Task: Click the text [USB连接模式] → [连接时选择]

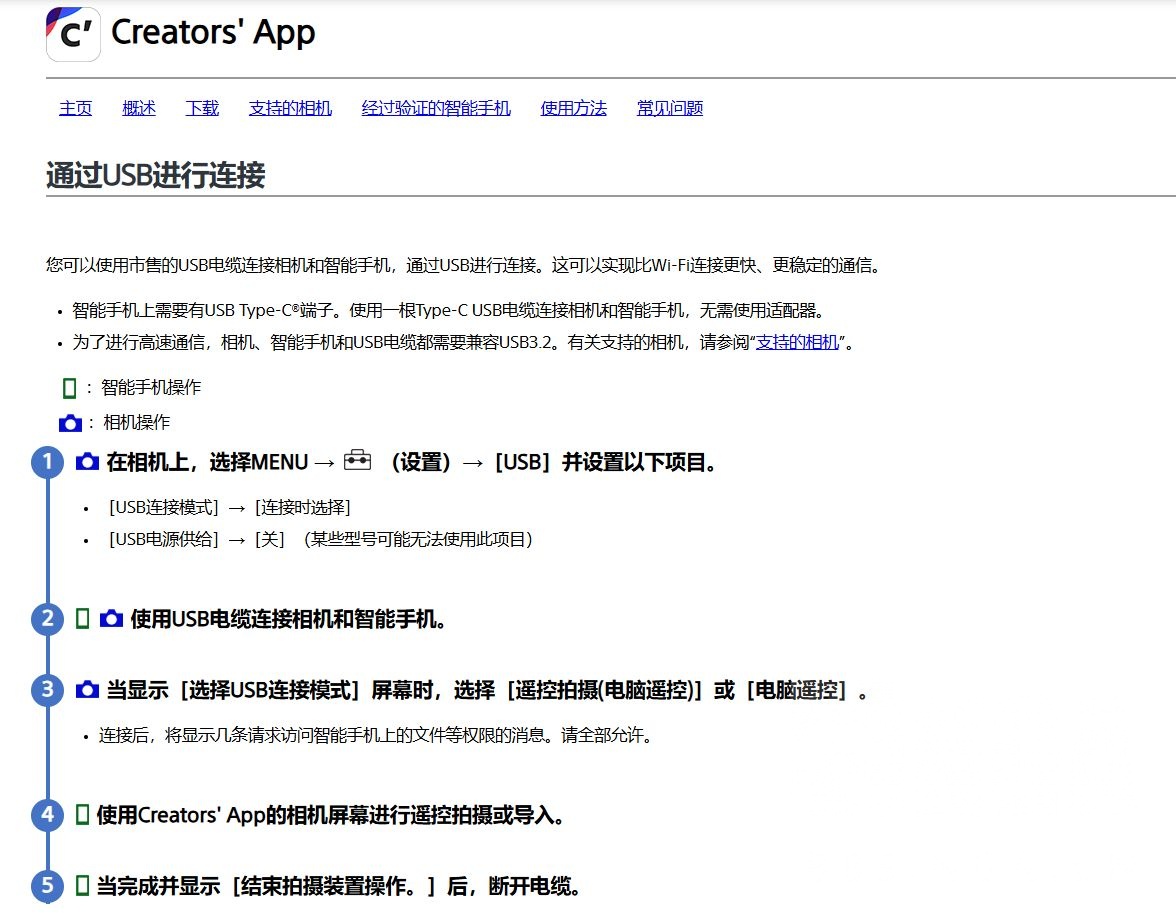Action: [229, 508]
